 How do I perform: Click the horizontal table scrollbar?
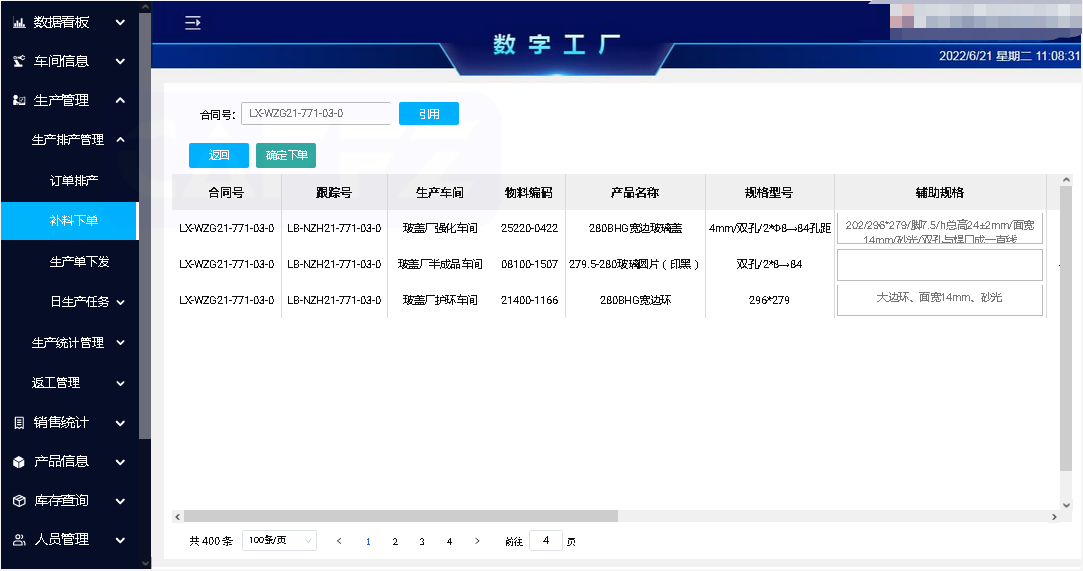(400, 516)
